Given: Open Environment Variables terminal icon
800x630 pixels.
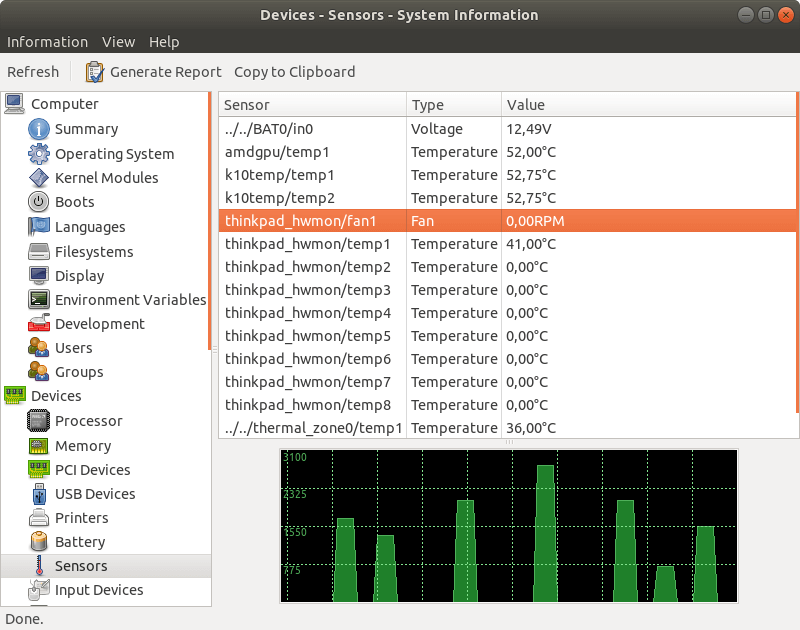Looking at the screenshot, I should tap(39, 300).
